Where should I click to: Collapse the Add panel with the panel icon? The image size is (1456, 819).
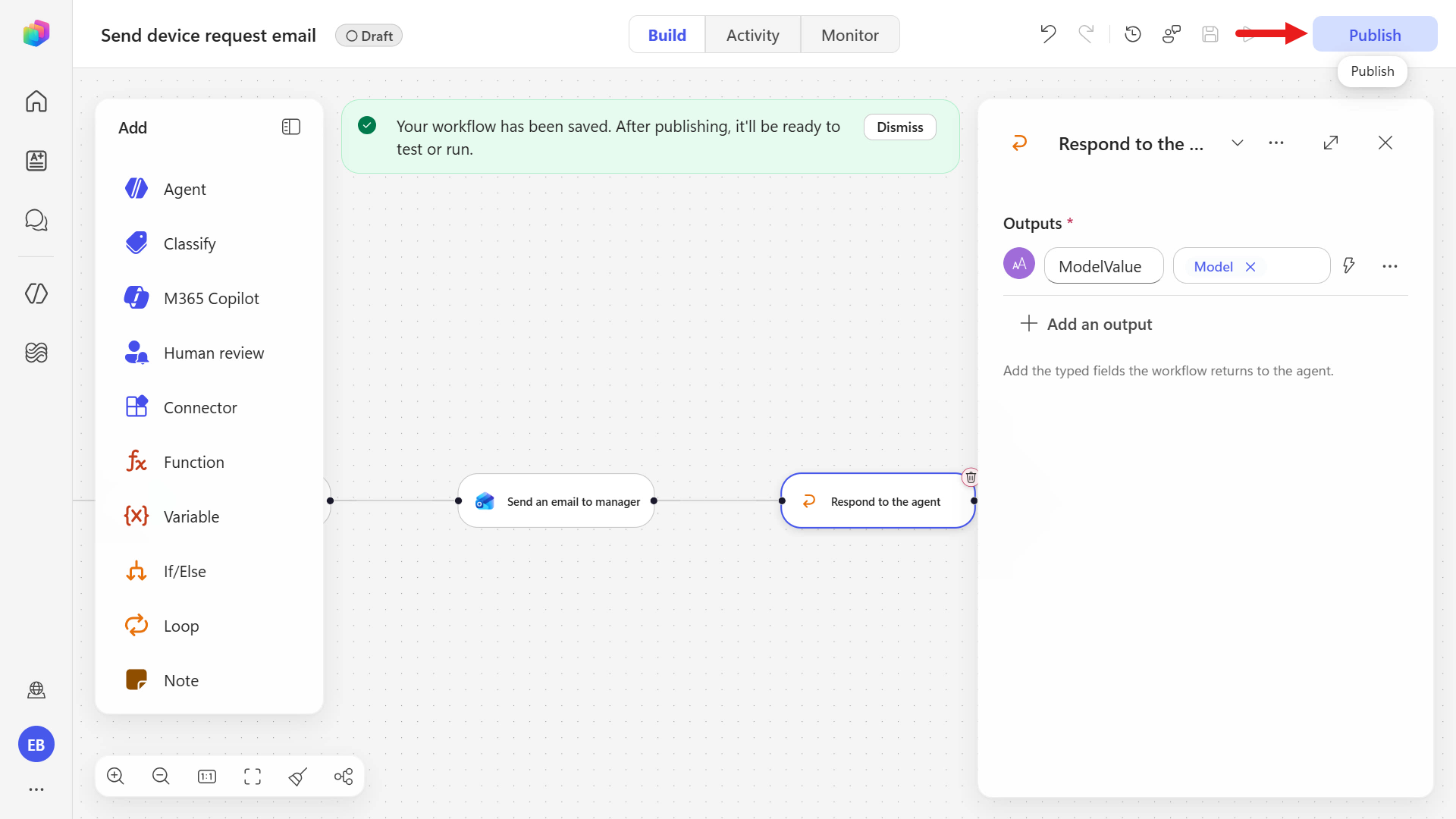[291, 127]
